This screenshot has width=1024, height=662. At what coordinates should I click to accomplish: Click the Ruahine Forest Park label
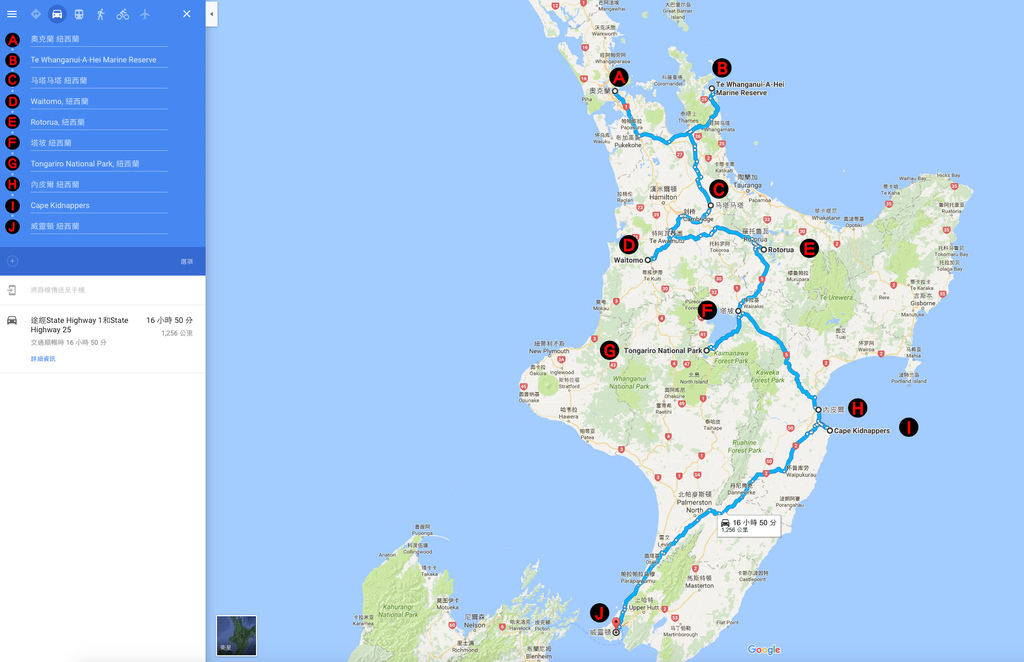tap(744, 447)
